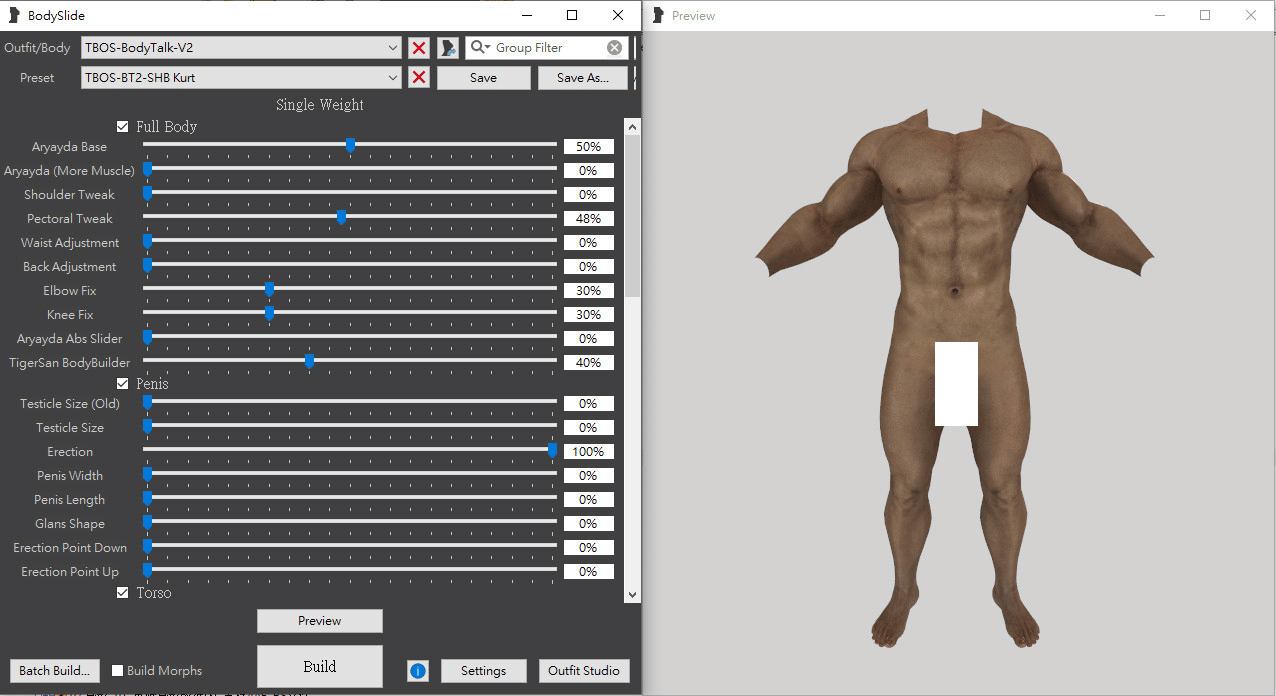This screenshot has height=696, width=1276.
Task: Toggle the Full Body category checkbox
Action: (x=123, y=127)
